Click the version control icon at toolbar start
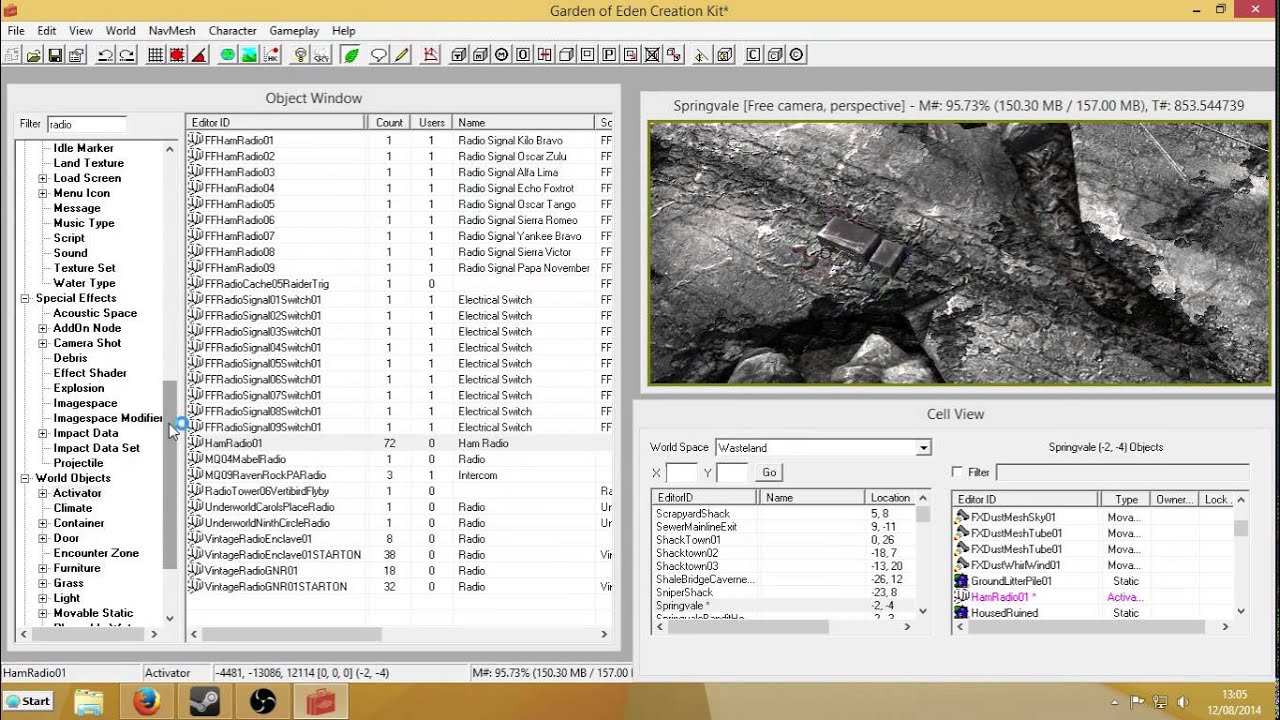This screenshot has width=1280, height=720. click(12, 55)
